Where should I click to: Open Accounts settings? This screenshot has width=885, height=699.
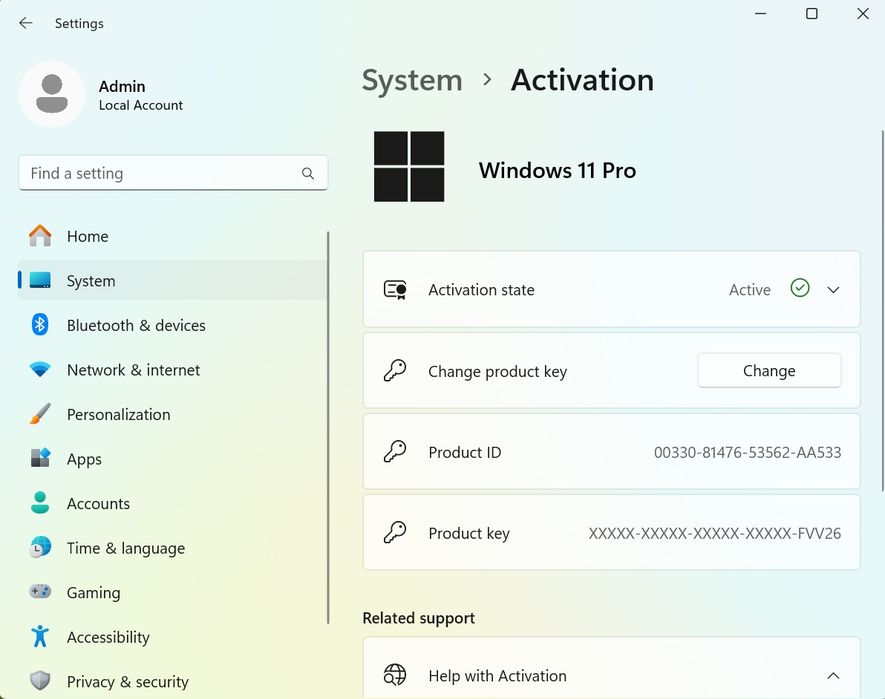click(172, 503)
